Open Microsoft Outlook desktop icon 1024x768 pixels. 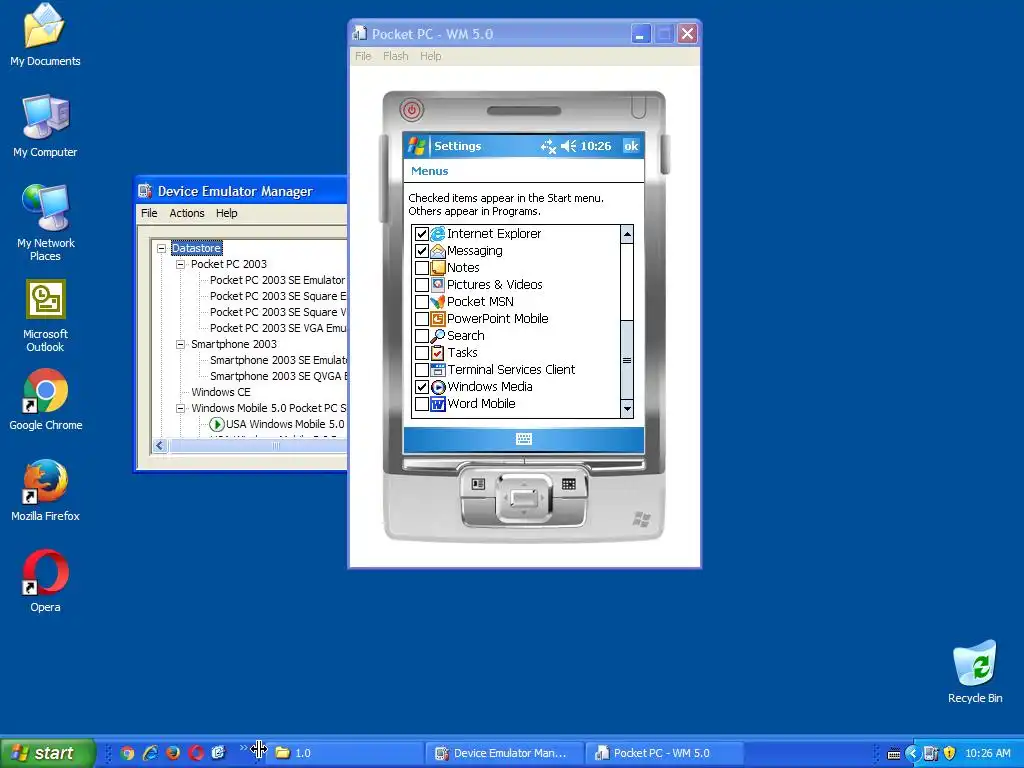click(45, 315)
